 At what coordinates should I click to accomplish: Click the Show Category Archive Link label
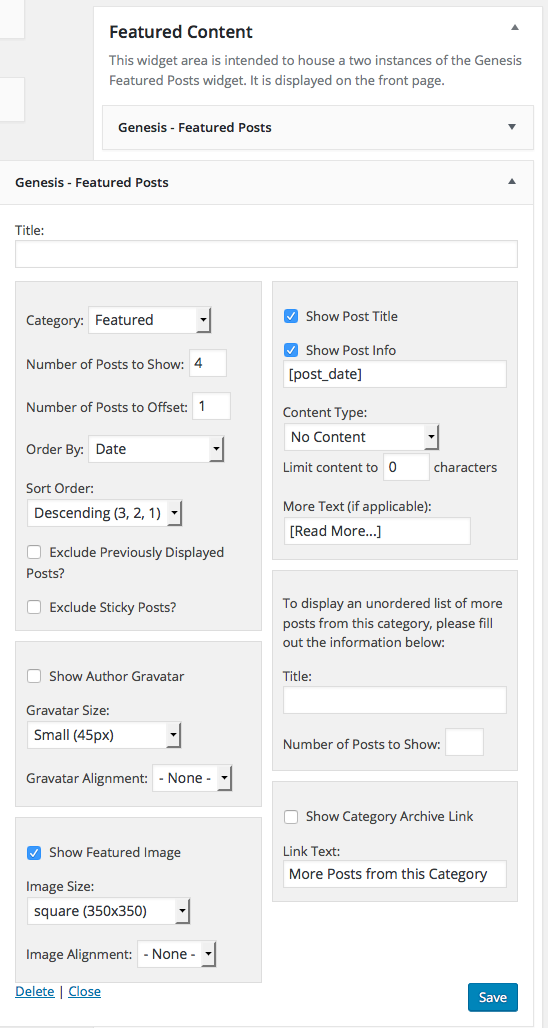(389, 817)
